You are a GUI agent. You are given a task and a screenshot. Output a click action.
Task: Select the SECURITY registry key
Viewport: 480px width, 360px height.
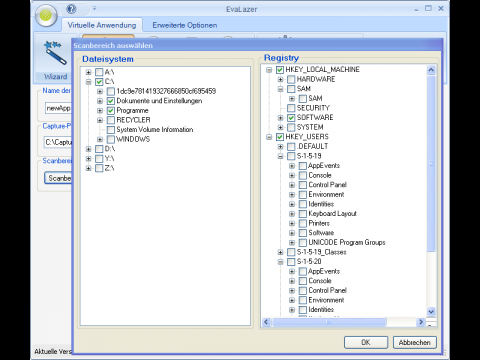click(313, 108)
